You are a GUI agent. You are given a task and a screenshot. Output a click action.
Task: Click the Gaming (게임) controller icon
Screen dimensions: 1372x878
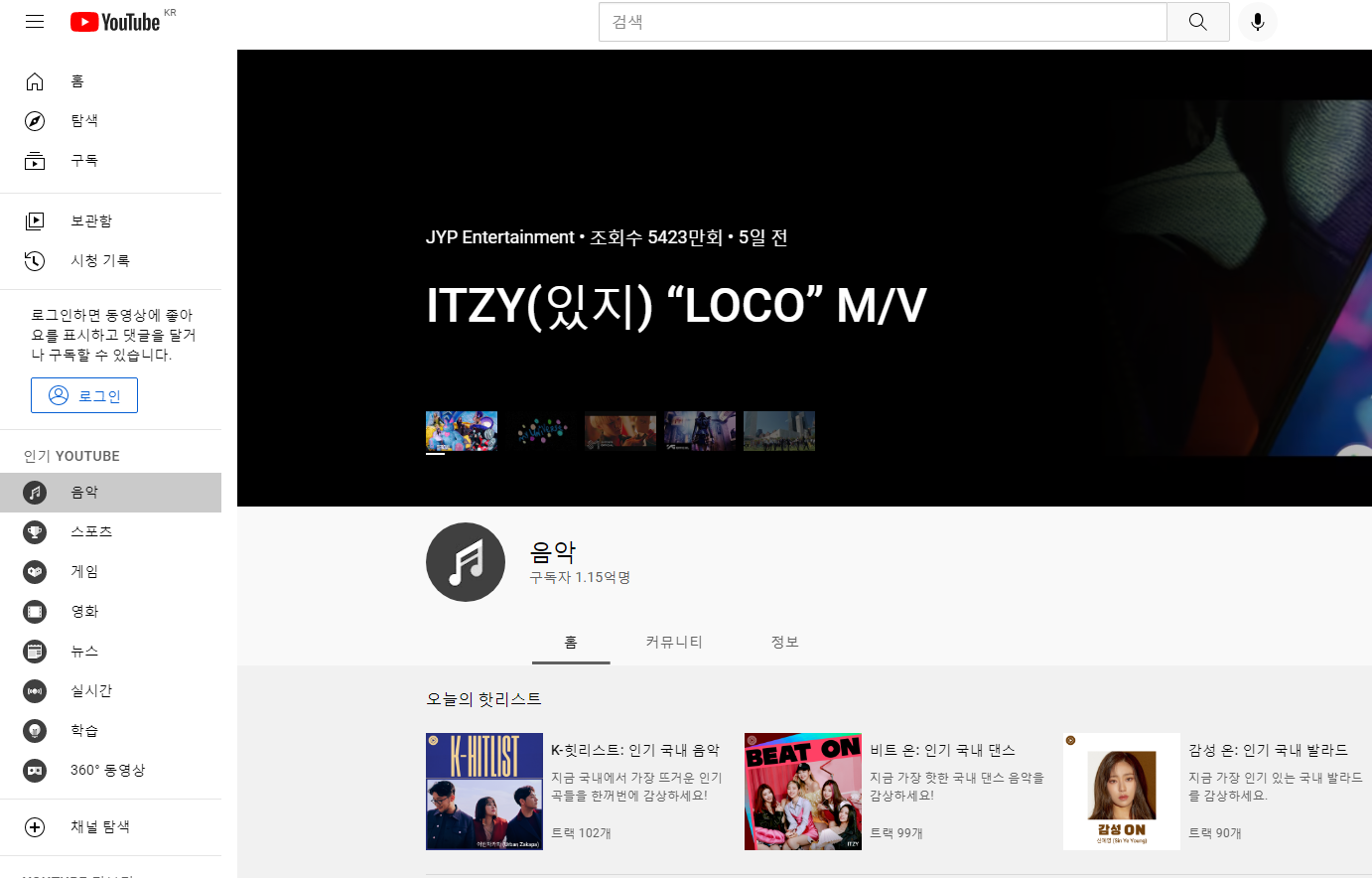(35, 572)
